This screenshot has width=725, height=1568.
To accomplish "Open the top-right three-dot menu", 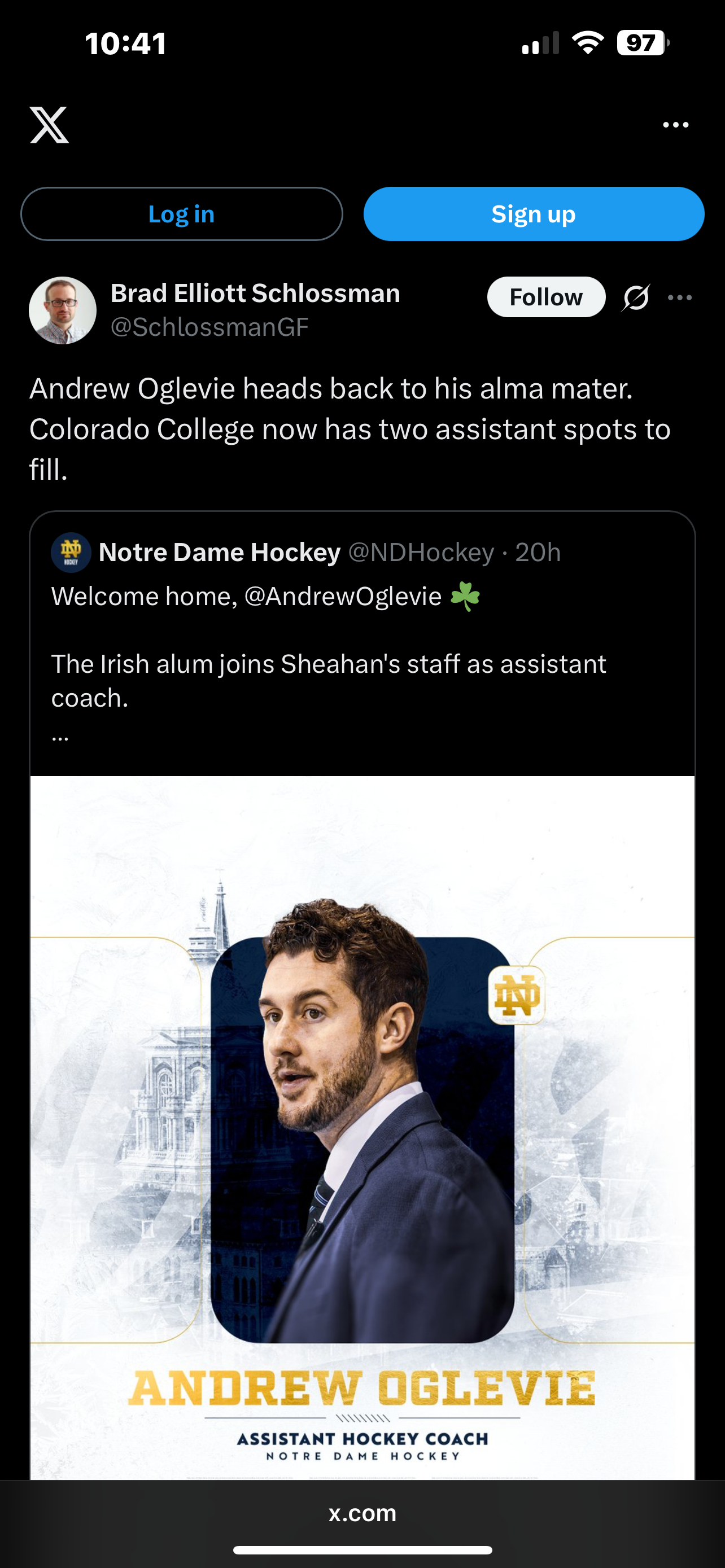I will [675, 125].
